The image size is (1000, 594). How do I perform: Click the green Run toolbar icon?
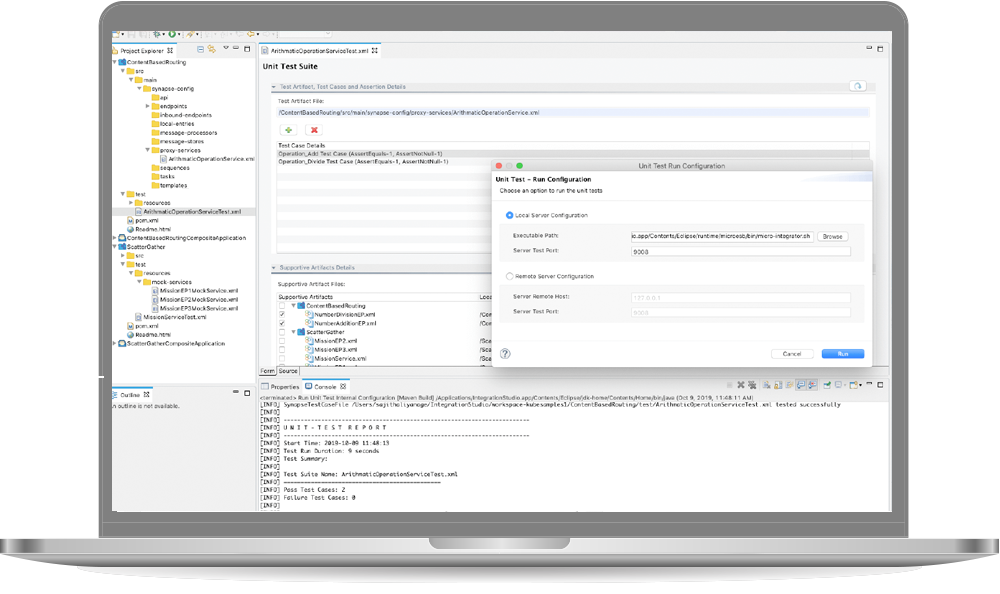172,34
